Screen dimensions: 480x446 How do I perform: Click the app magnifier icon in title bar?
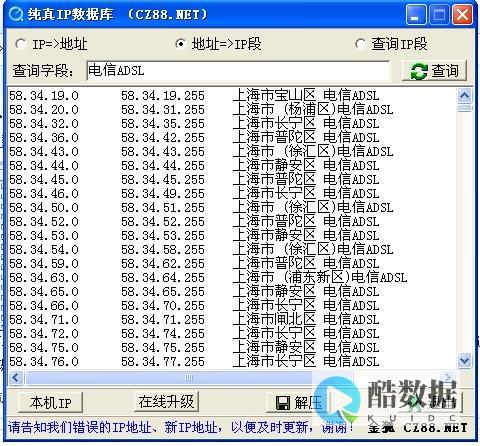pyautogui.click(x=15, y=14)
